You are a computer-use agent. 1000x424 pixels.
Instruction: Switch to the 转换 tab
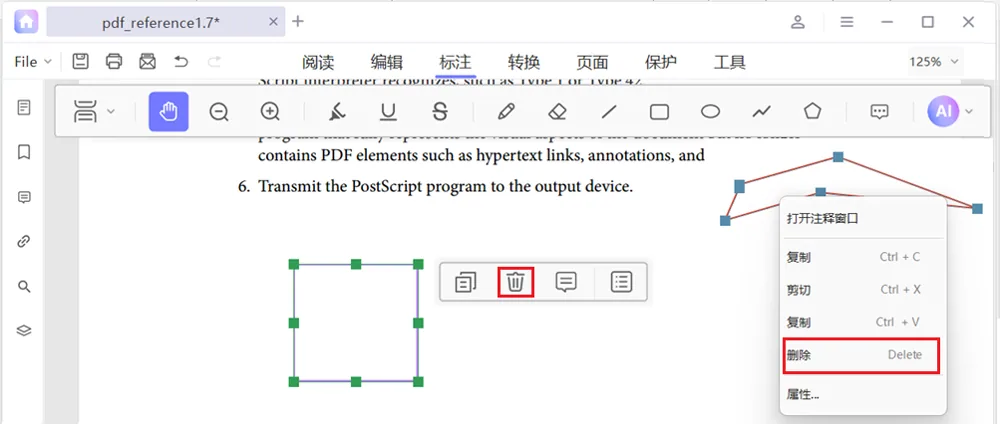(x=524, y=62)
